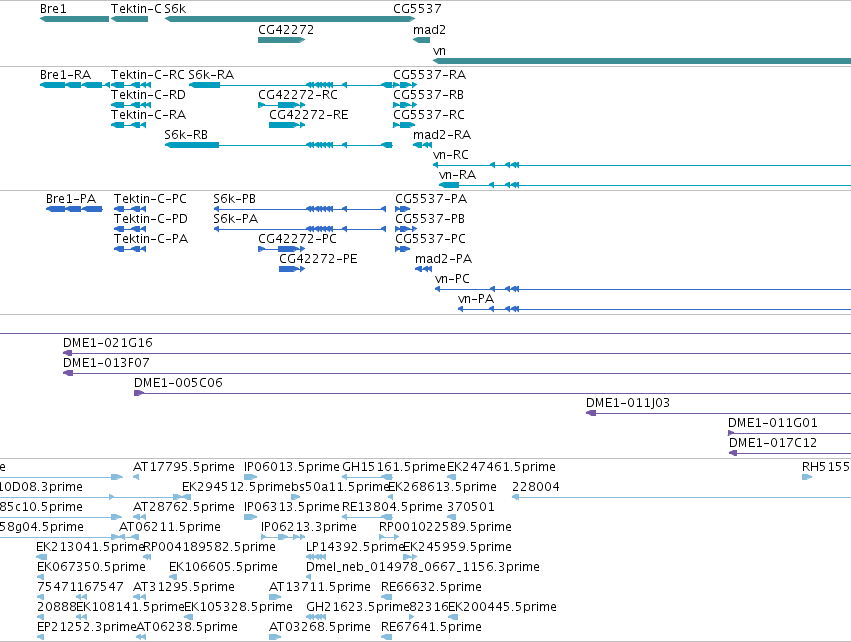This screenshot has height=642, width=851.
Task: Select transcript Tektin-C-RC
Action: tap(131, 85)
